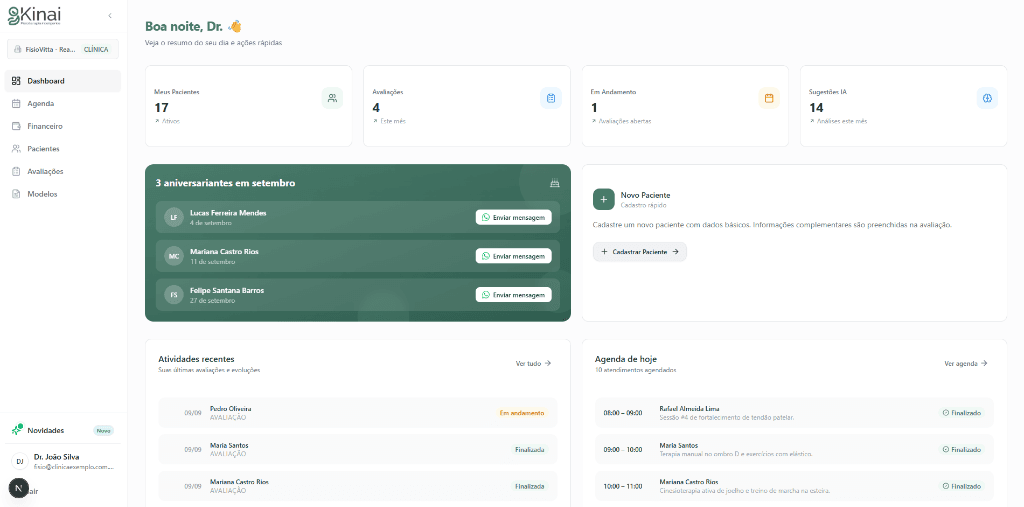Click the Em Andamento calendar icon
This screenshot has height=507, width=1024.
769,98
